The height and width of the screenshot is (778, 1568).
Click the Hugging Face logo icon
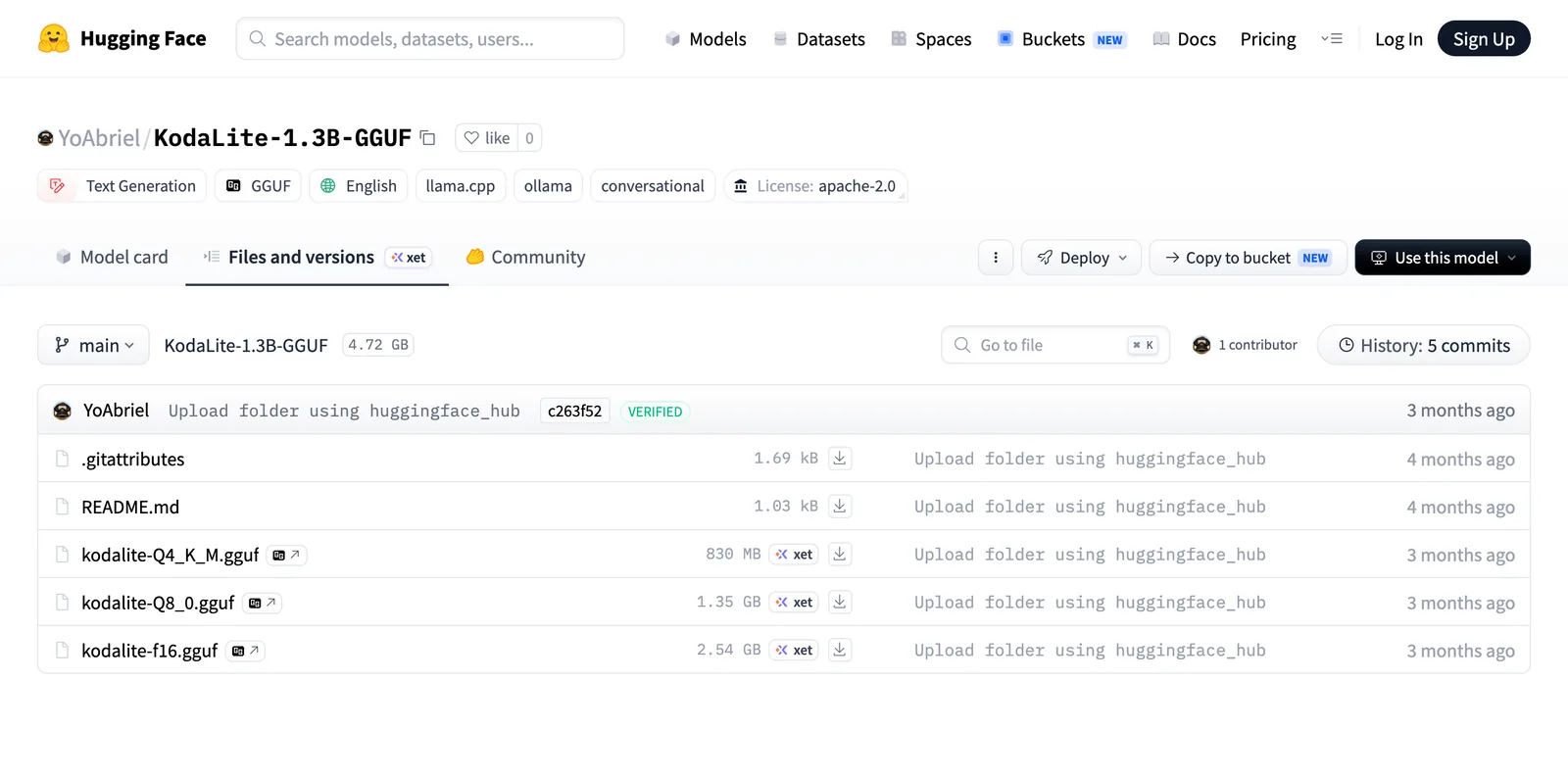53,39
